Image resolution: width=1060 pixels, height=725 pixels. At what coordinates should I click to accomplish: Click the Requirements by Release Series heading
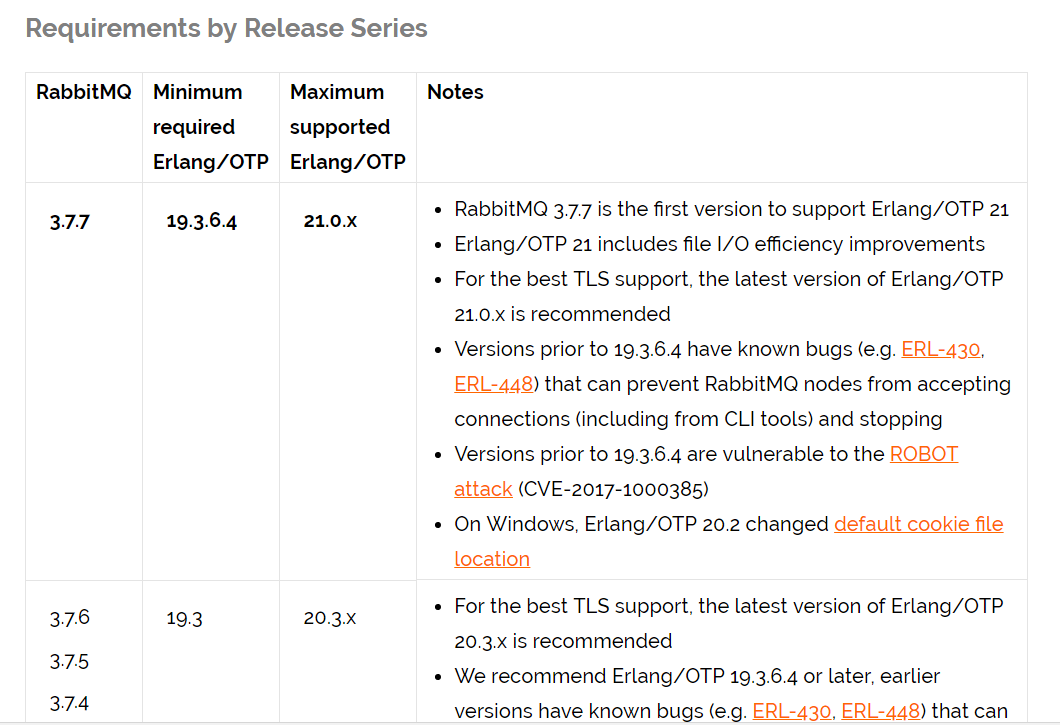226,28
